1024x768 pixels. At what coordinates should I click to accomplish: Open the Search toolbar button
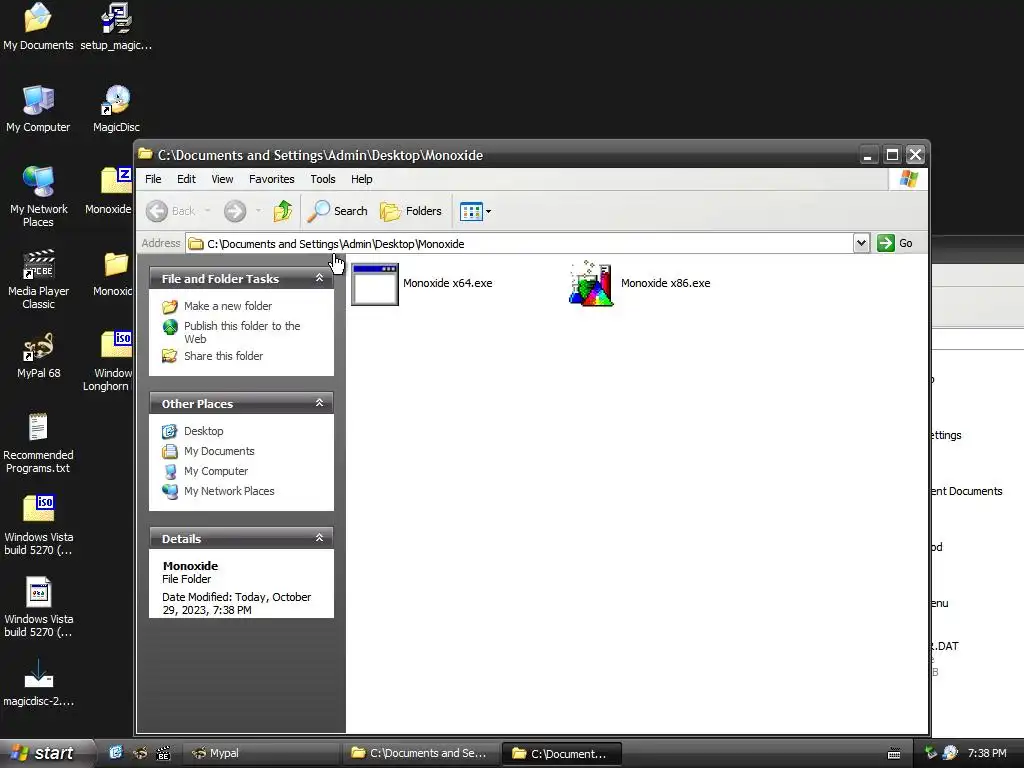[x=338, y=211]
